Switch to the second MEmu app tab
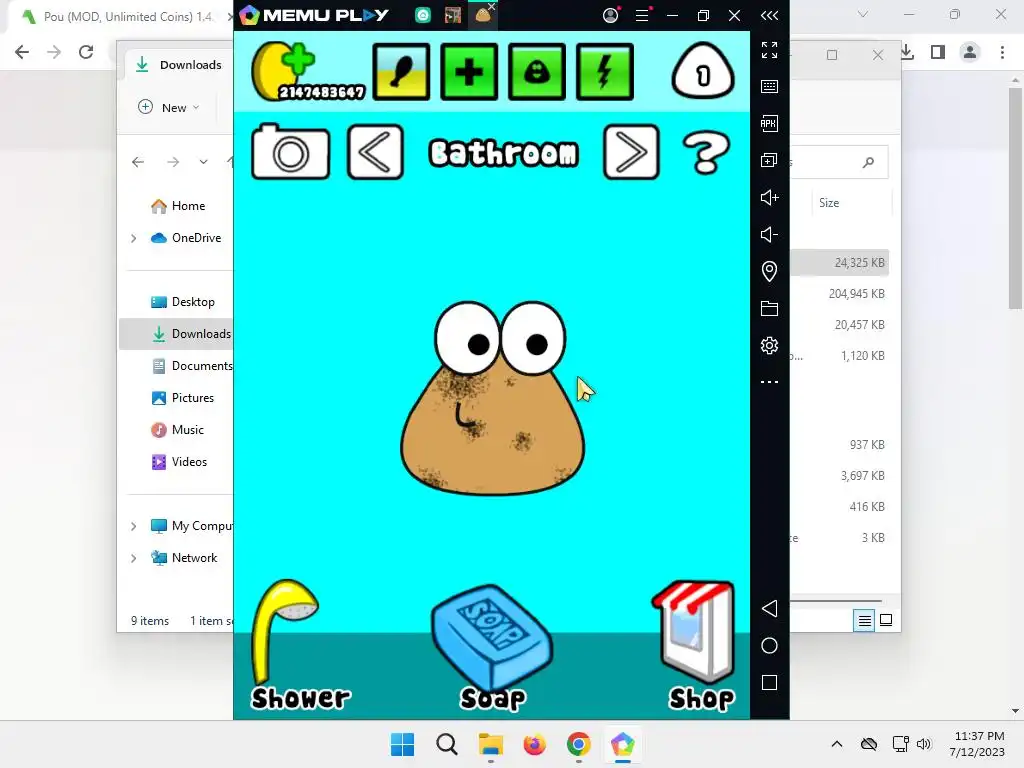The width and height of the screenshot is (1024, 768). tap(453, 15)
